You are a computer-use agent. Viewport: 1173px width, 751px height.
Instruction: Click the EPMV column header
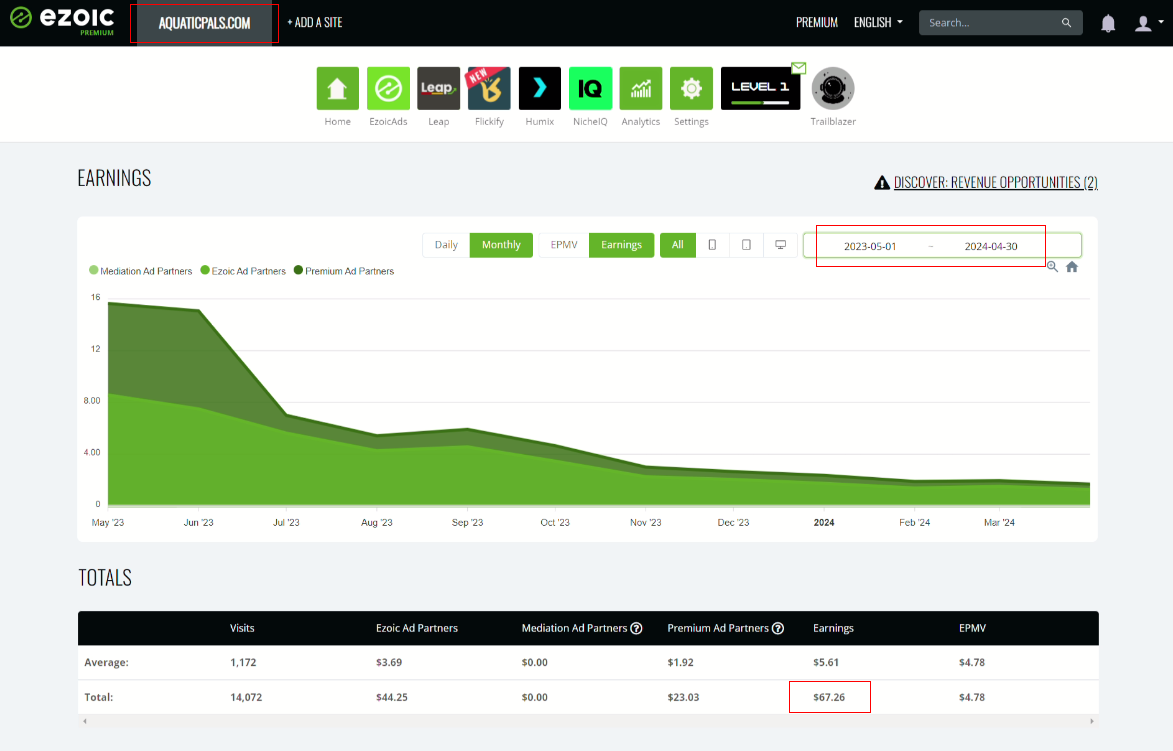pyautogui.click(x=973, y=628)
